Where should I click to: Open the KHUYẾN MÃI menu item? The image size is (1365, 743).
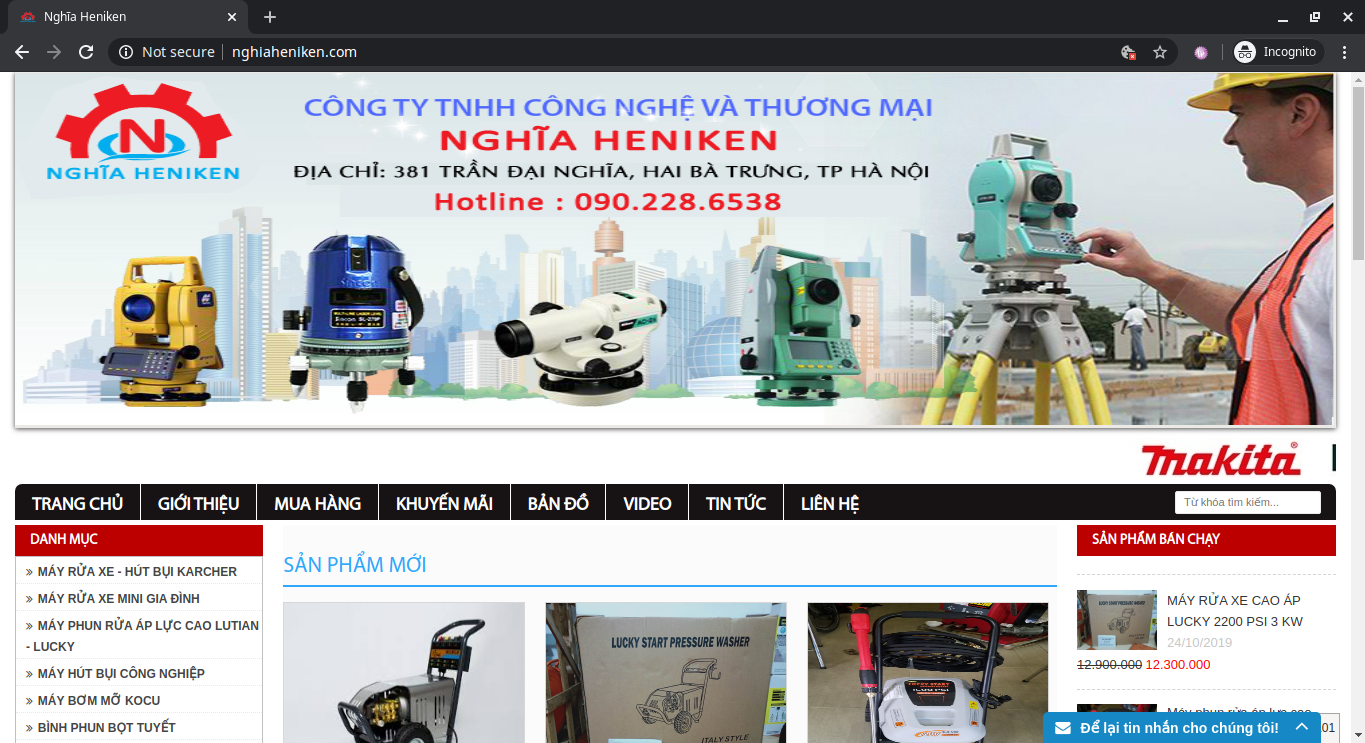point(444,503)
